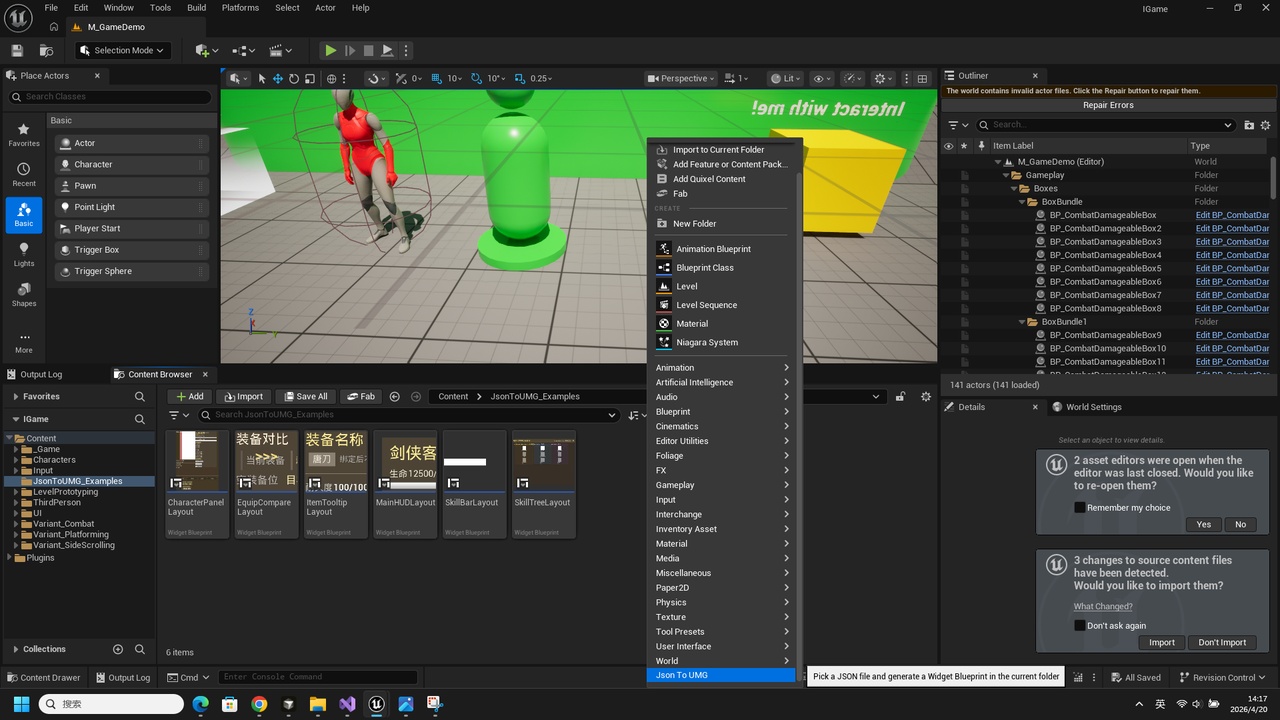Select the Shapes category in Place Actors
Viewport: 1280px width, 720px height.
pos(24,295)
